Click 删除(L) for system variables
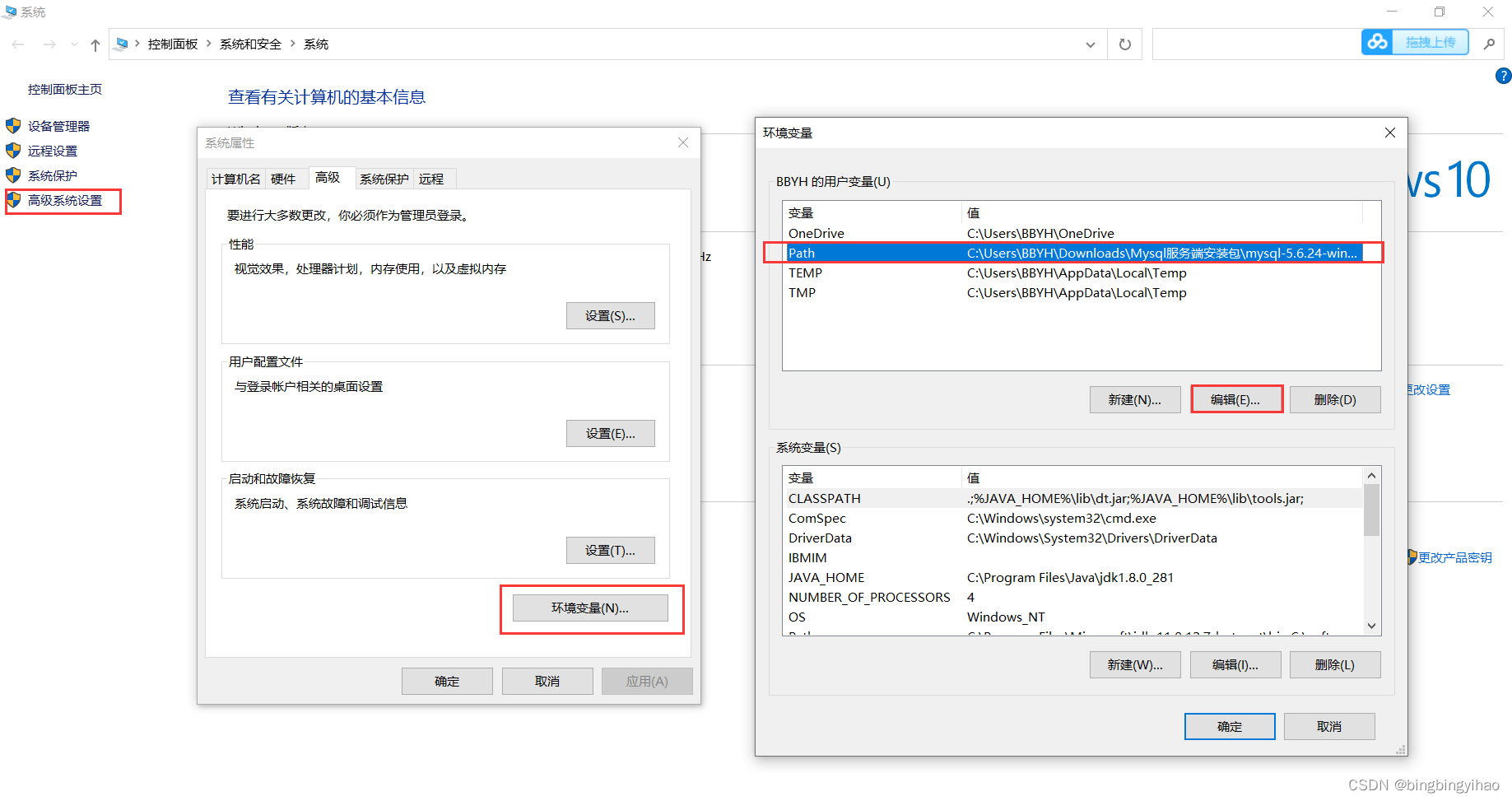The width and height of the screenshot is (1512, 801). click(x=1335, y=665)
